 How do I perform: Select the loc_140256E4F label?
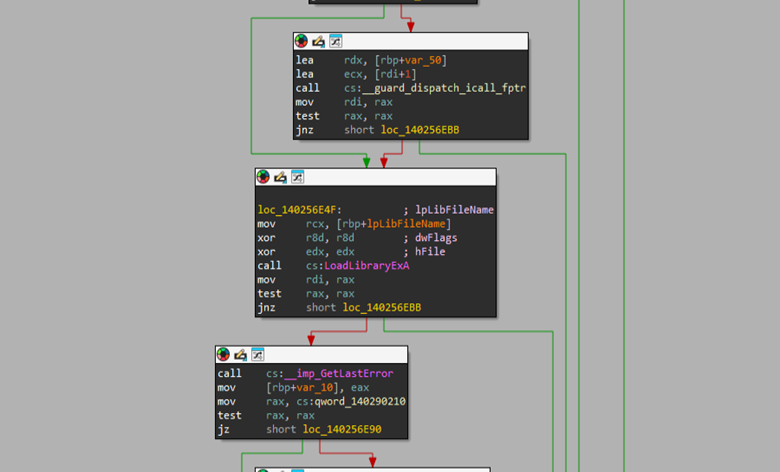tap(299, 210)
